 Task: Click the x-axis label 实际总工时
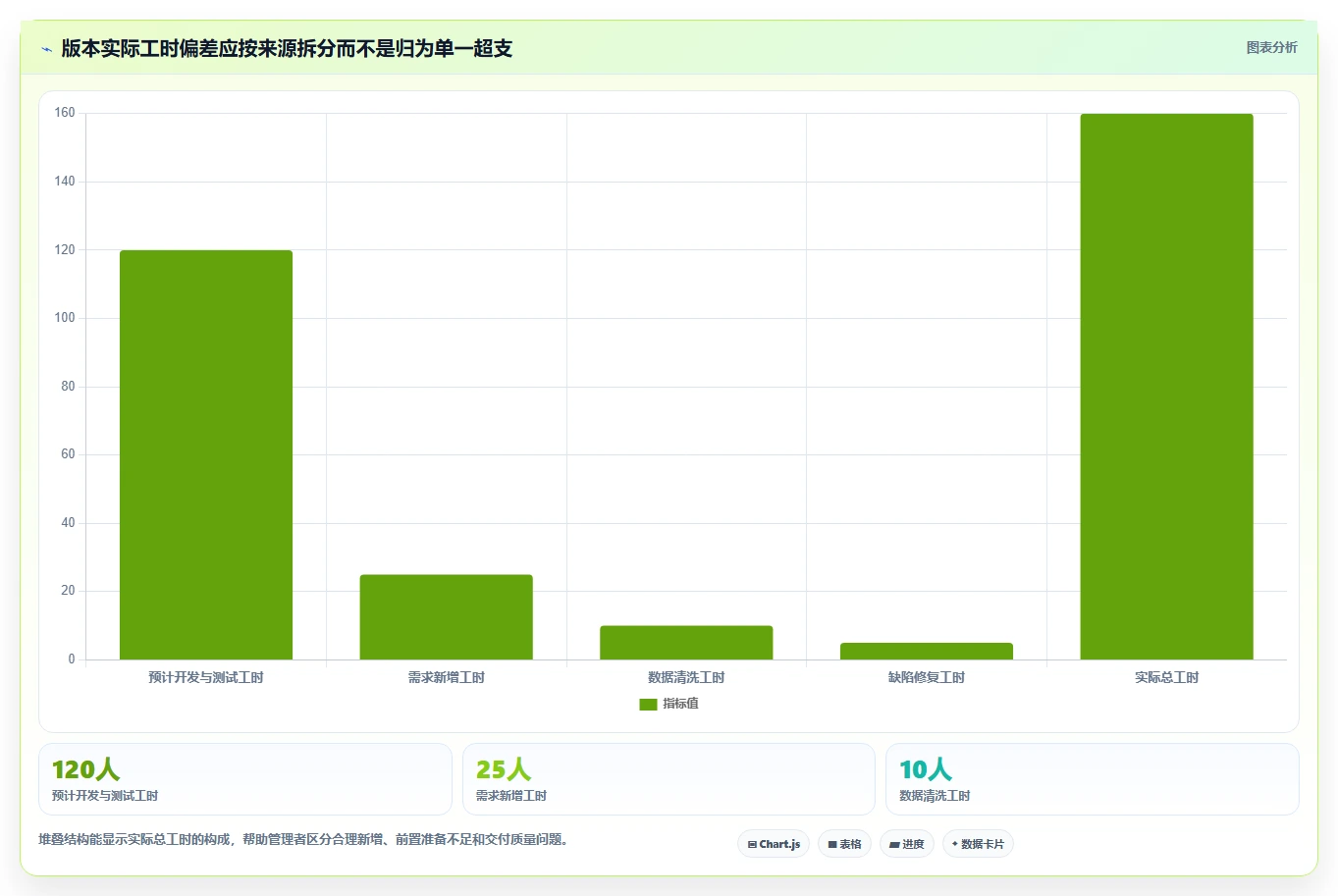click(1167, 677)
